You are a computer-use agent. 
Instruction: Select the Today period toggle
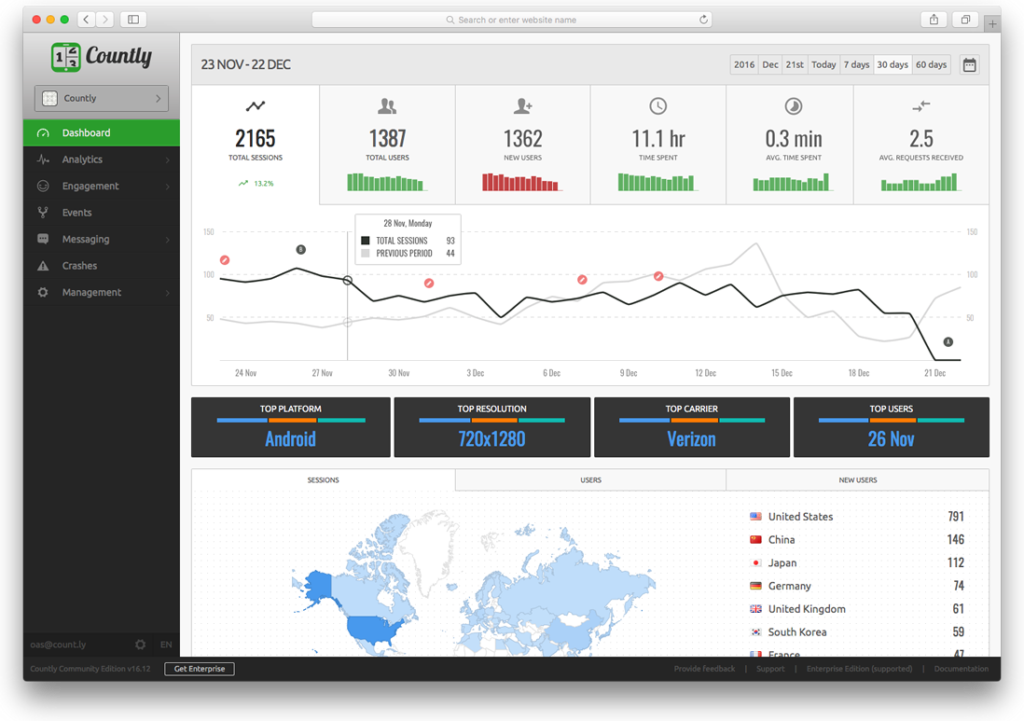(823, 65)
